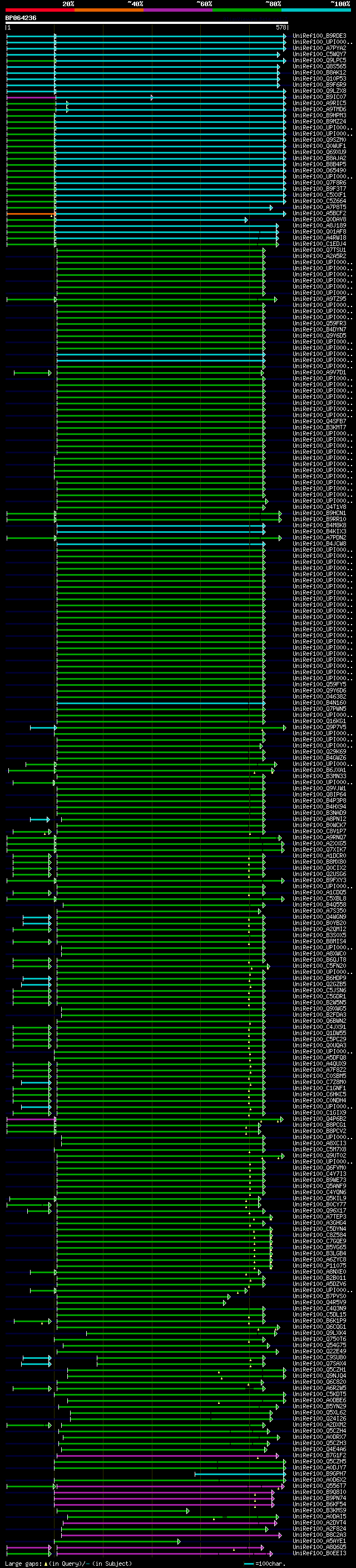The width and height of the screenshot is (356, 1568).
Task: Click the green ~80% identity legend bar
Action: point(247,10)
